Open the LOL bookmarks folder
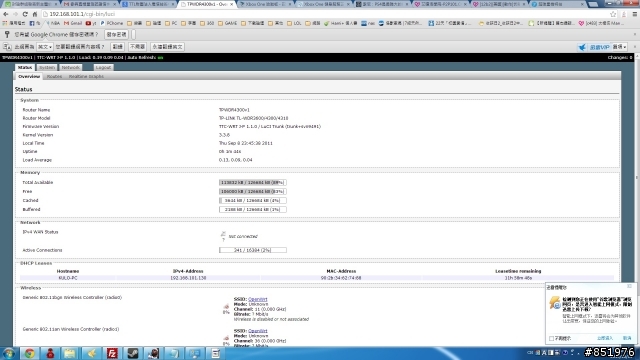The height and width of the screenshot is (360, 640). pos(294,23)
